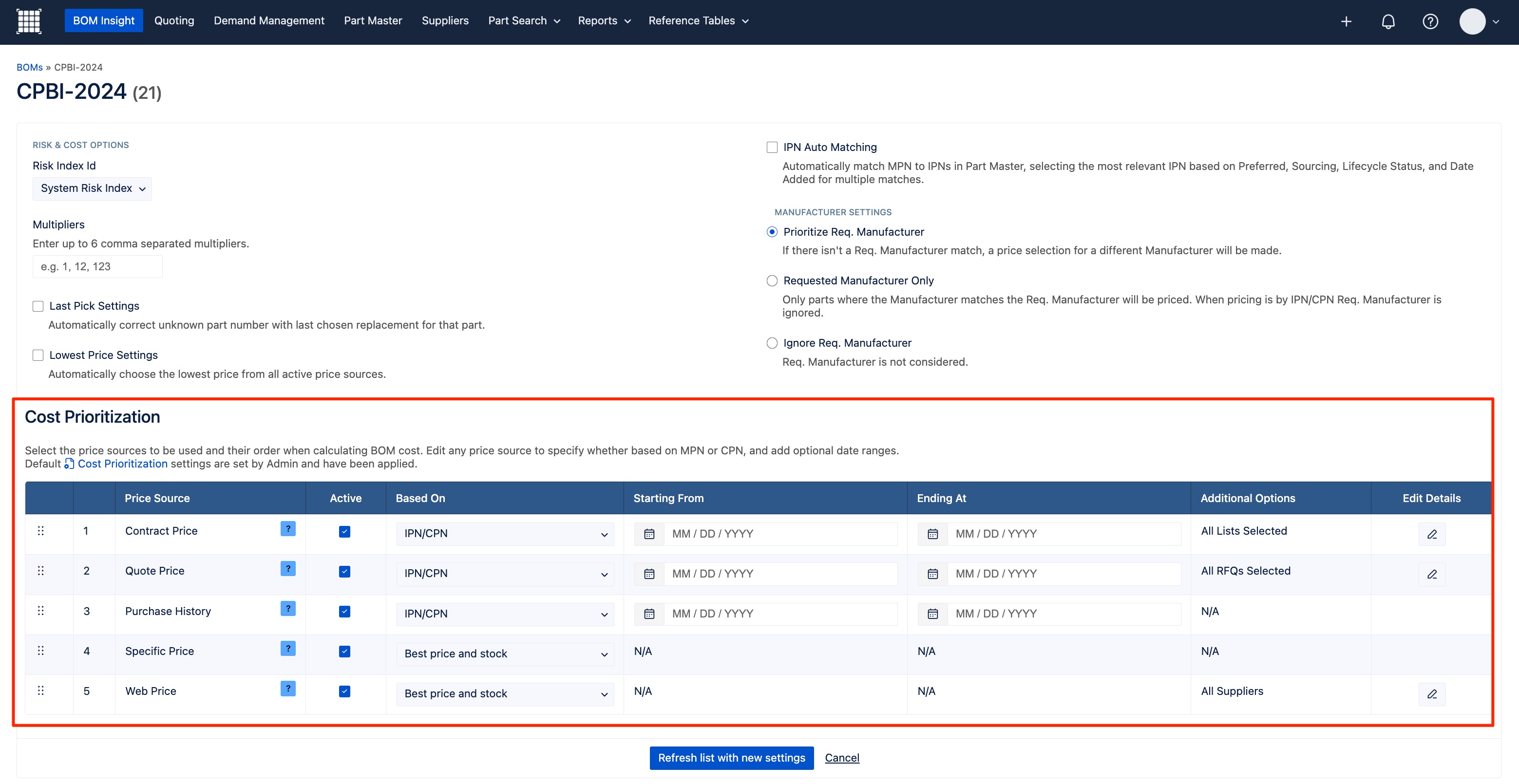Open calendar for Quote Price Ending At
This screenshot has height=784, width=1519.
point(933,574)
